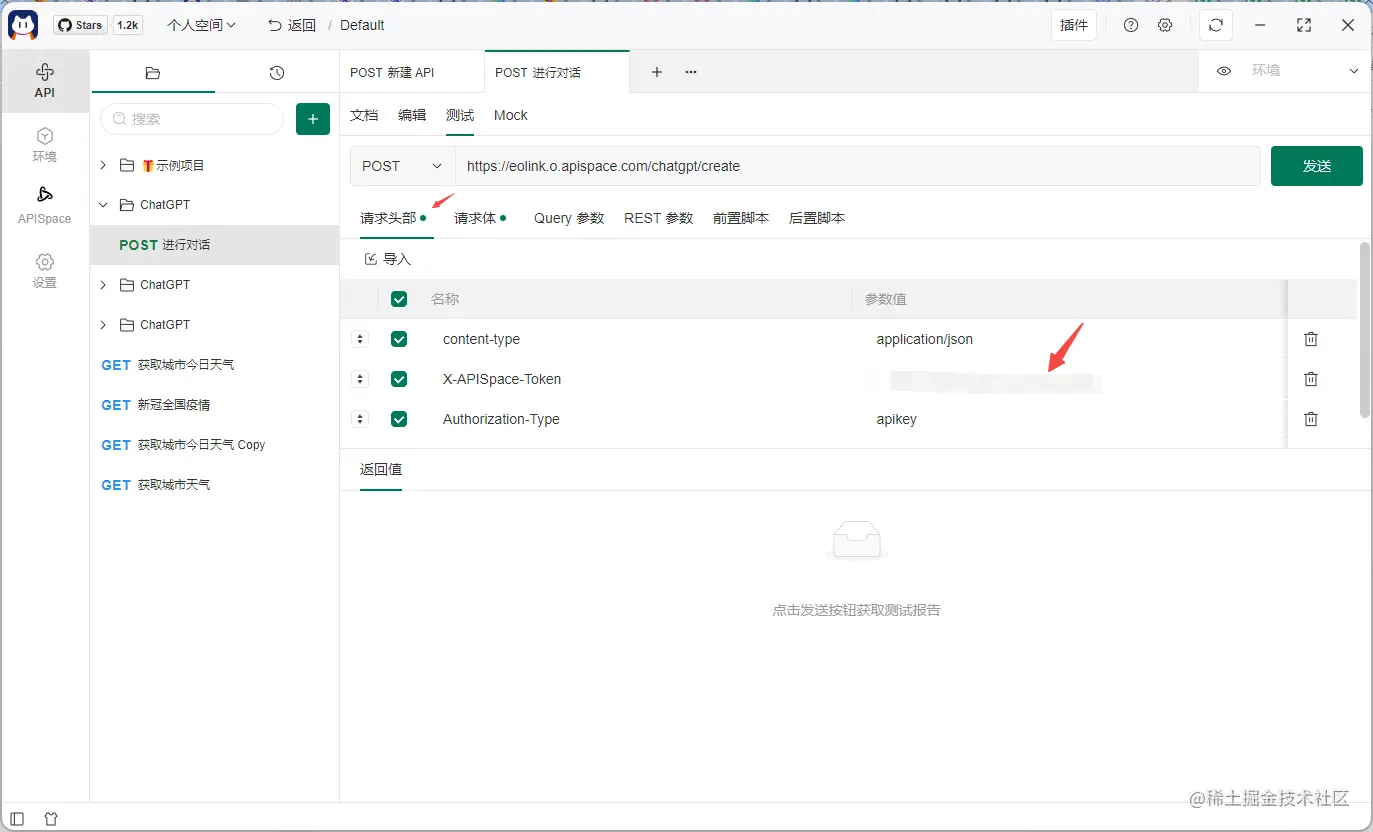Toggle the select-all header checkbox
The width and height of the screenshot is (1373, 832).
(399, 299)
